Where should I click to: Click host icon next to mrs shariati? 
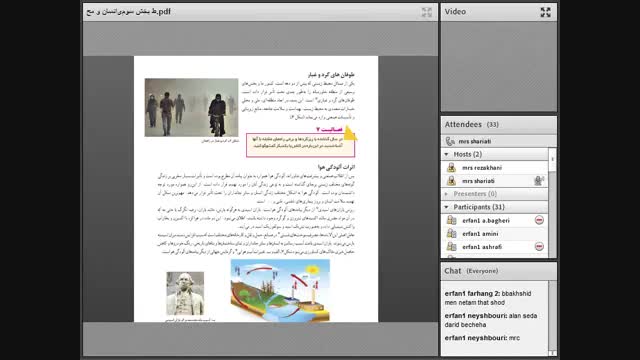pyautogui.click(x=451, y=180)
